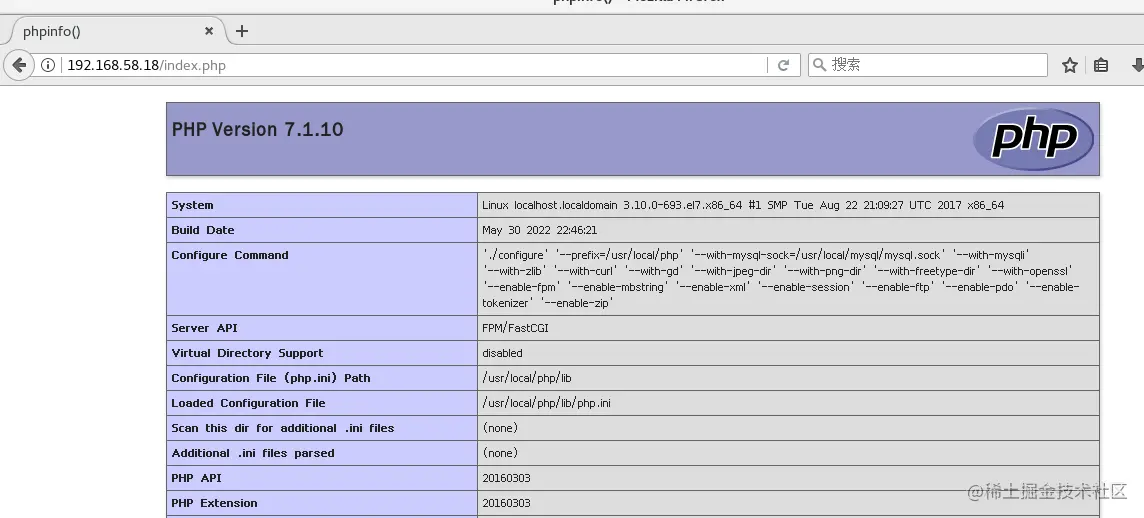Click the './configure' command text
Screen dimensions: 1144x518
515,255
